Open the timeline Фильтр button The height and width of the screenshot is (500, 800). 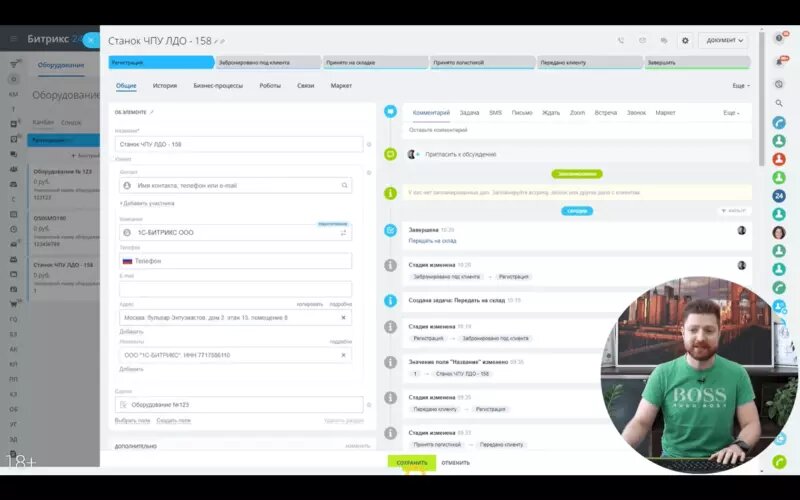(734, 211)
